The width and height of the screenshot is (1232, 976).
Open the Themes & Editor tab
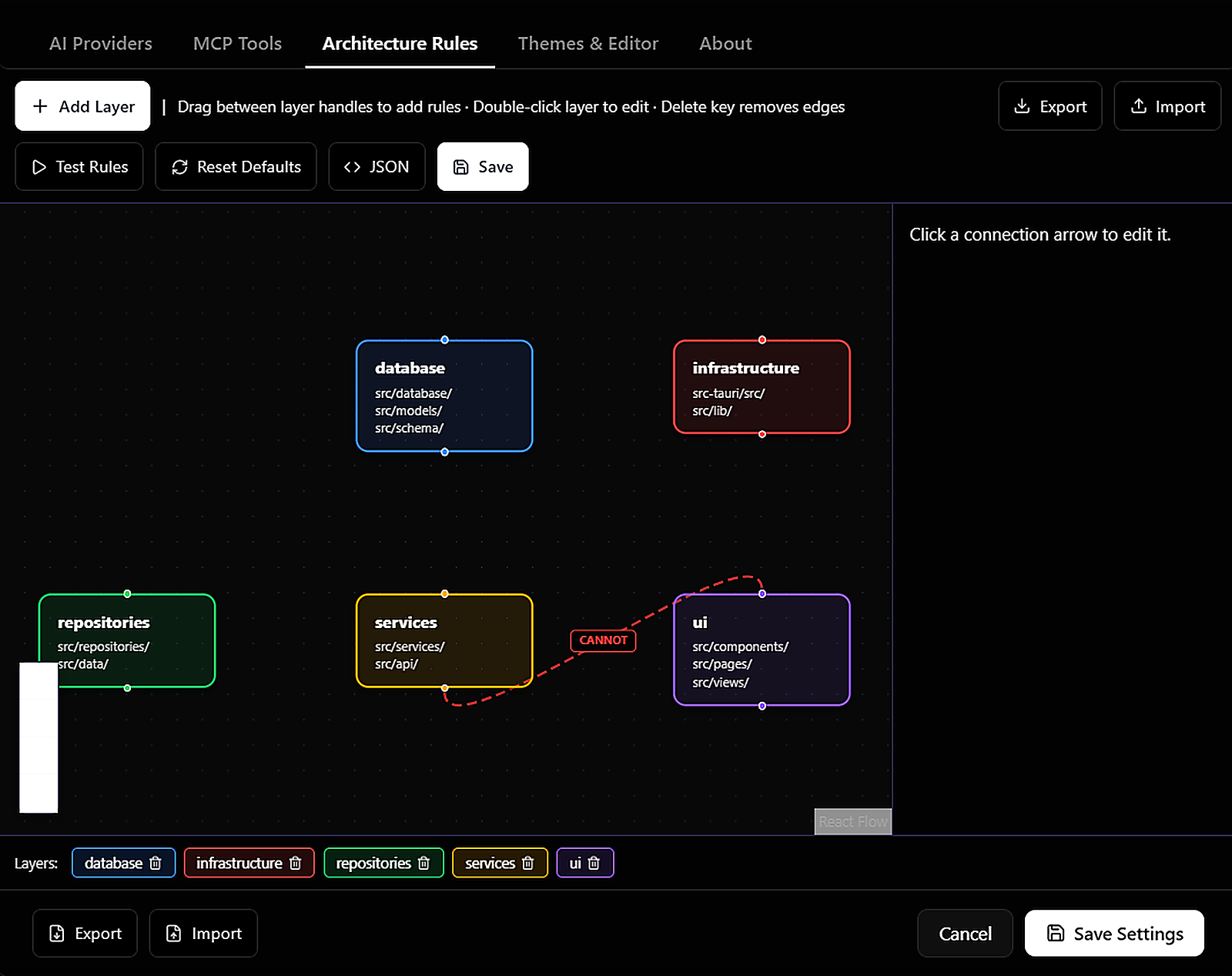click(588, 43)
